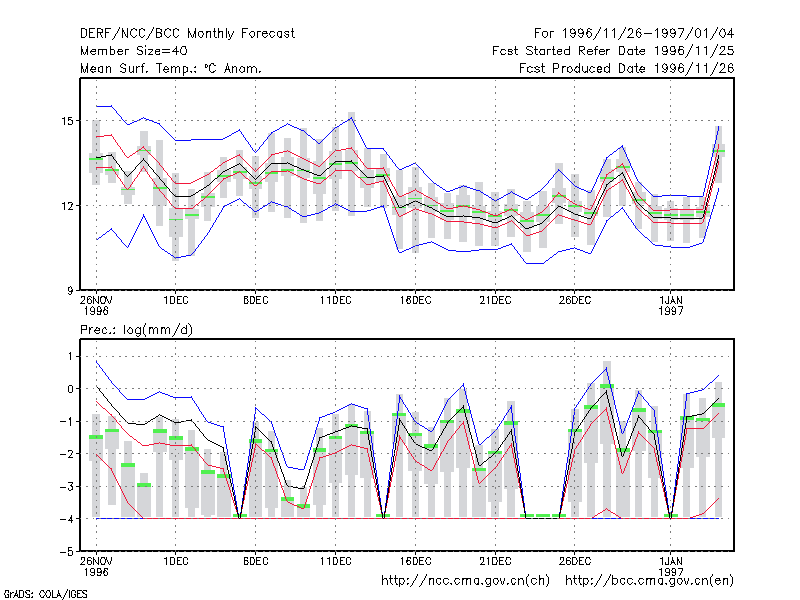
Task: Select the Member Size=40 text
Action: 134,51
